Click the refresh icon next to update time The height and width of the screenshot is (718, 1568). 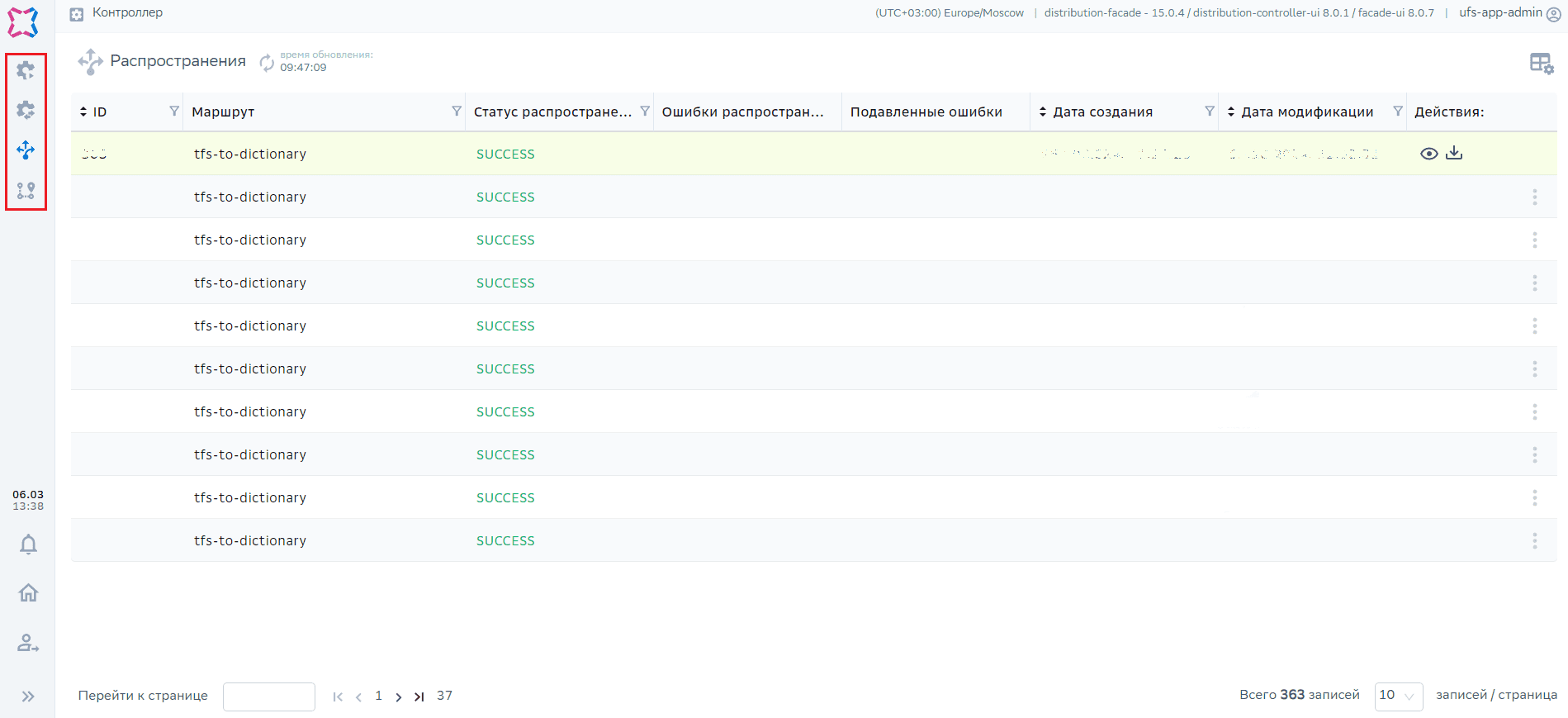click(267, 62)
